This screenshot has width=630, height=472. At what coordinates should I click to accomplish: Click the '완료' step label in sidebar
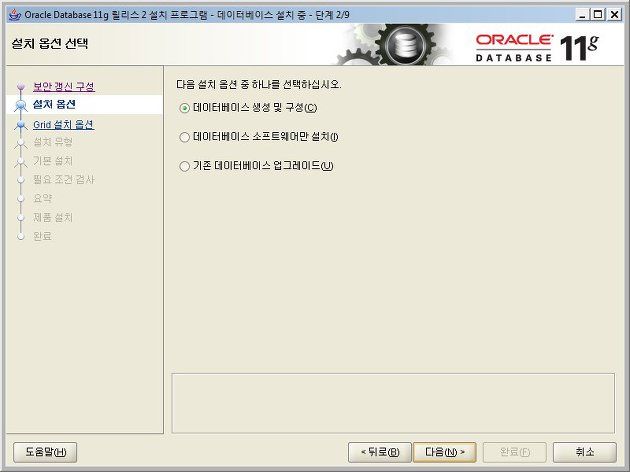(43, 236)
